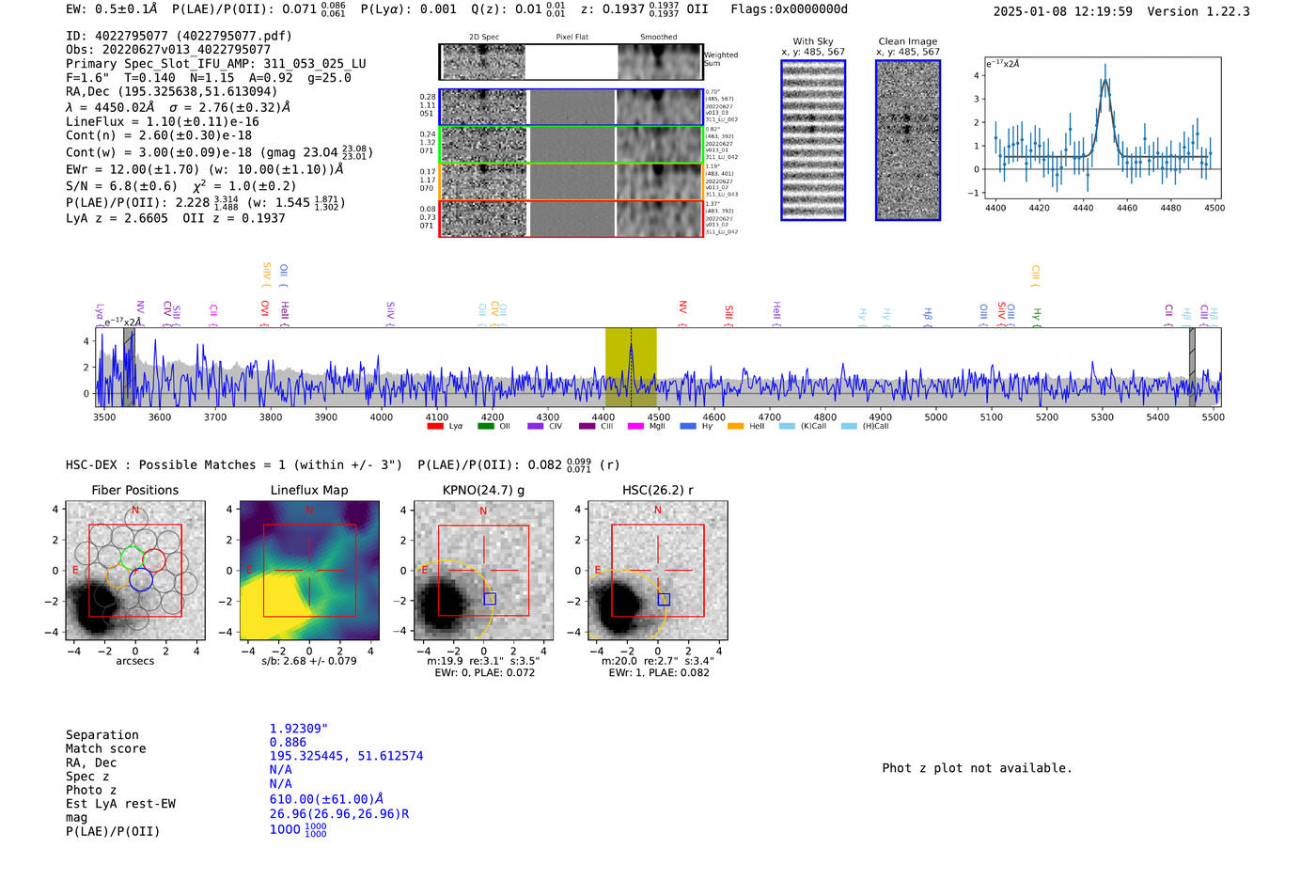Viewport: 1316px width, 896px height.
Task: Click the (K)Call legend swatch
Action: [787, 426]
